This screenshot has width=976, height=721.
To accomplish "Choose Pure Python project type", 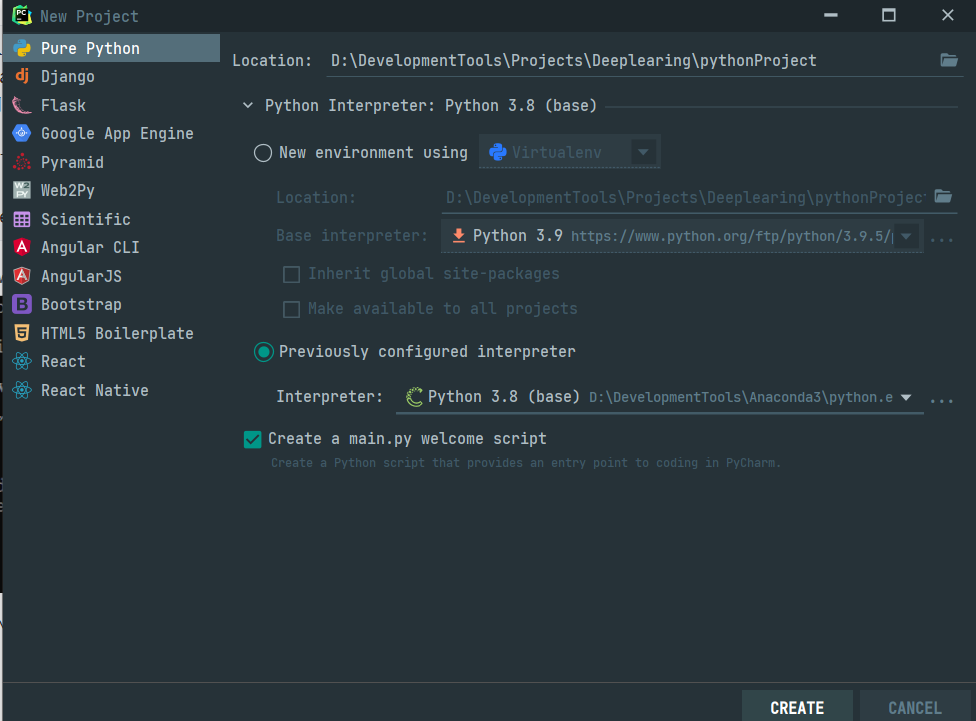I will click(x=111, y=48).
